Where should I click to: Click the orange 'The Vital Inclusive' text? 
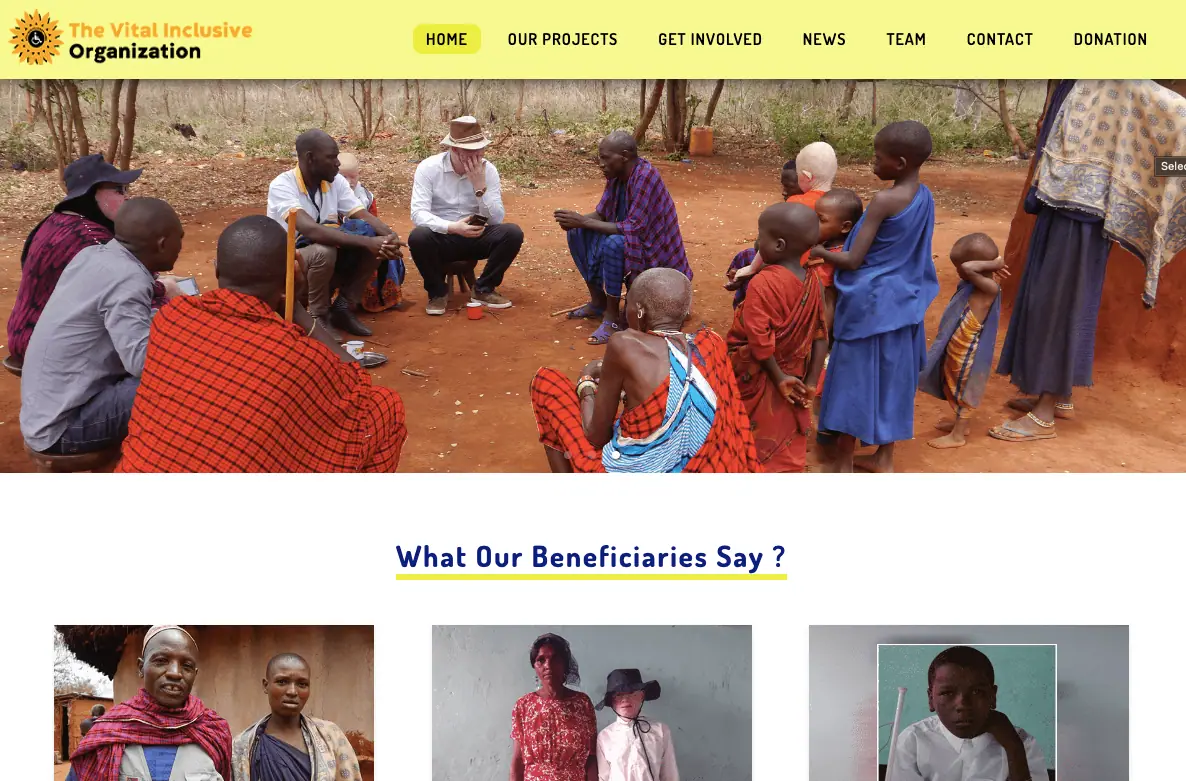[x=160, y=29]
